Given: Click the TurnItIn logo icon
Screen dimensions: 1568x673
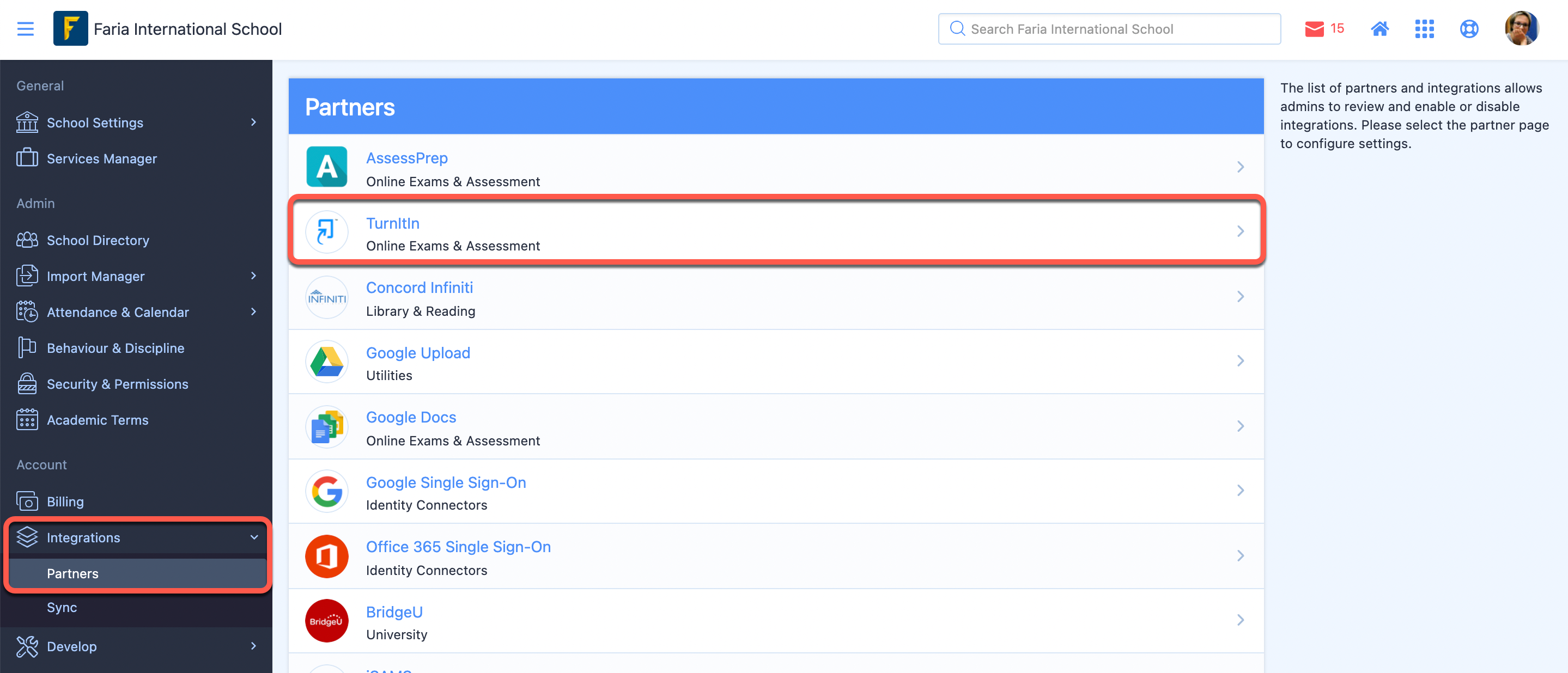Looking at the screenshot, I should pos(326,232).
